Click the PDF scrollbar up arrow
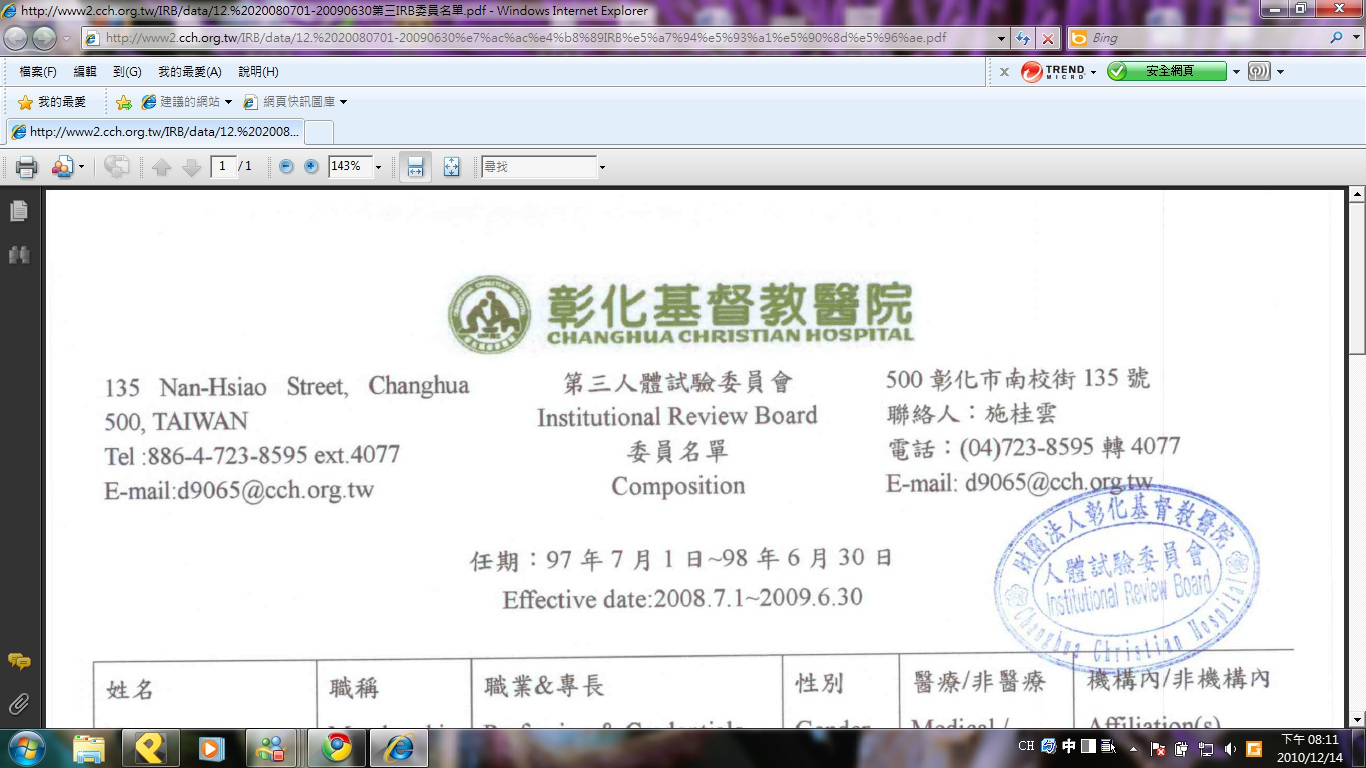 (x=1357, y=195)
